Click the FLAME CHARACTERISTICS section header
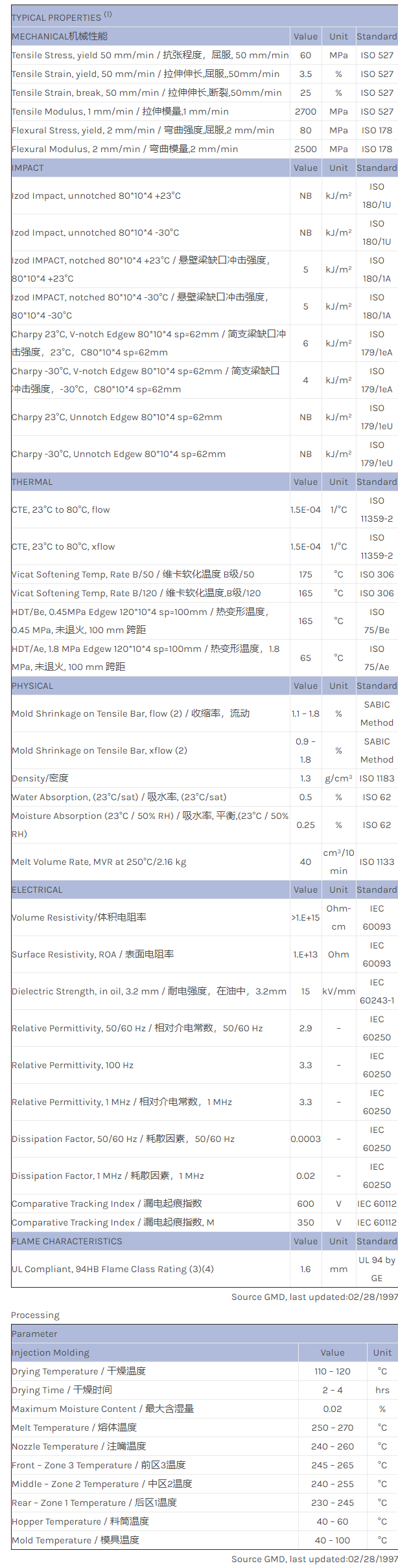This screenshot has height=1568, width=398. click(67, 1242)
